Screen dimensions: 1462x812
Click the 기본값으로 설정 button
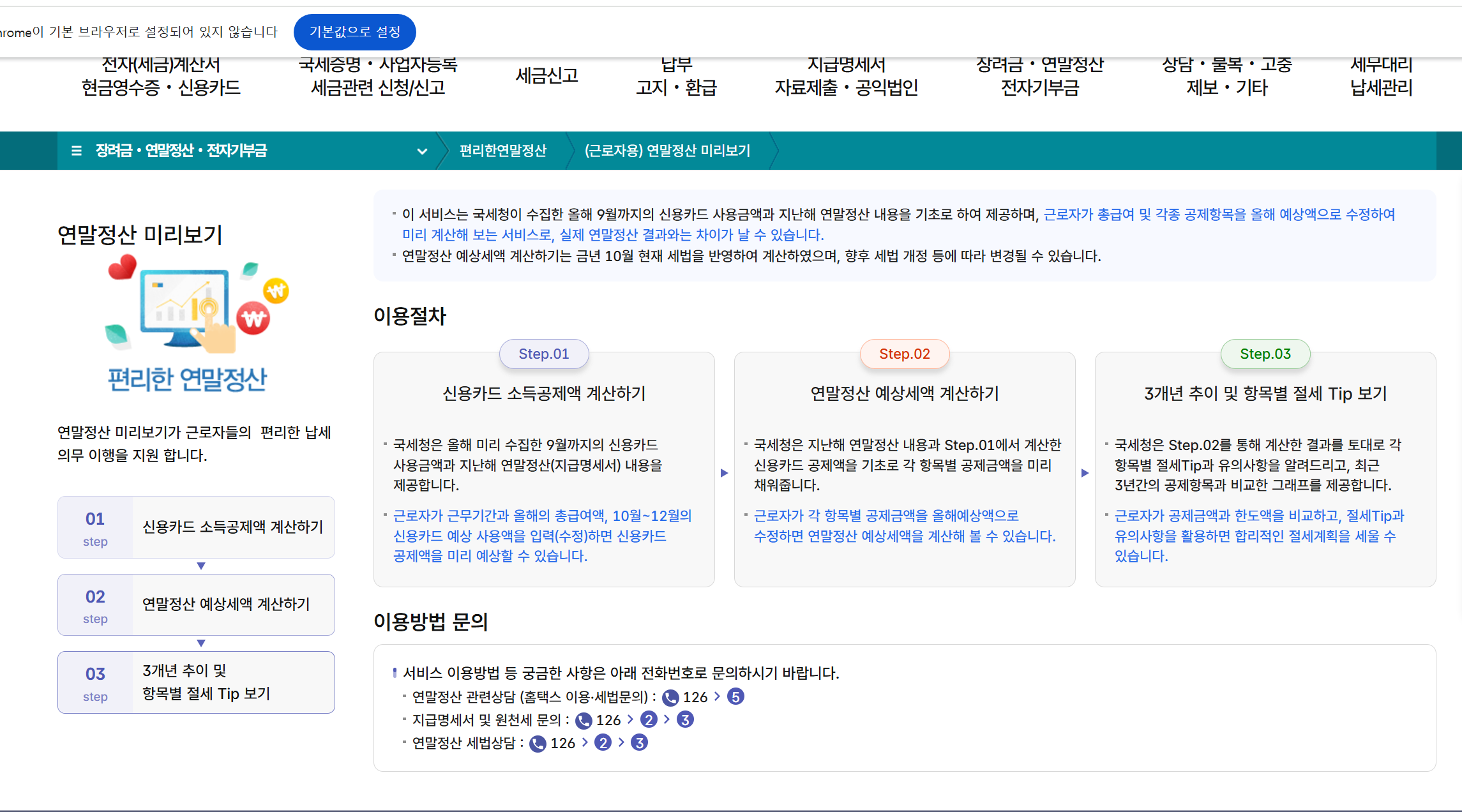355,32
